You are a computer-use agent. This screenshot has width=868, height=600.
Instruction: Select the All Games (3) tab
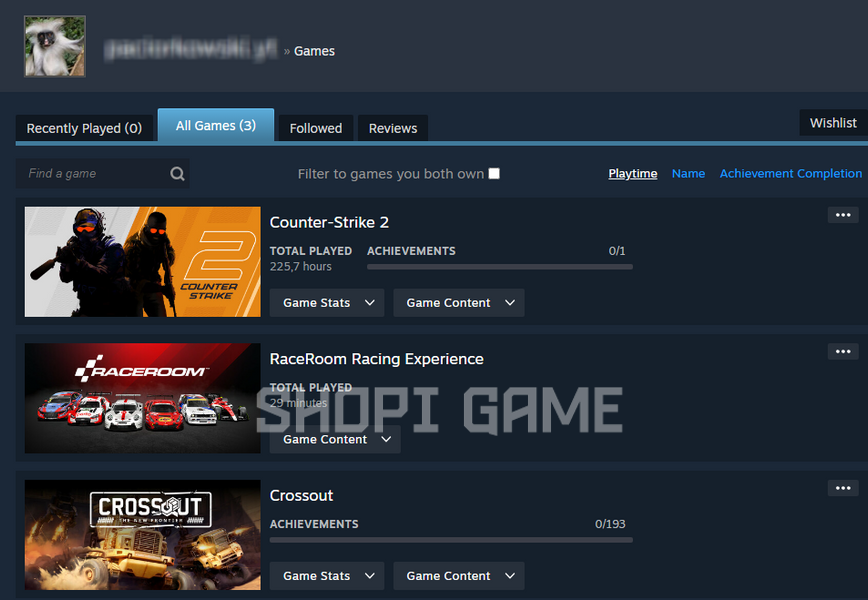(216, 126)
